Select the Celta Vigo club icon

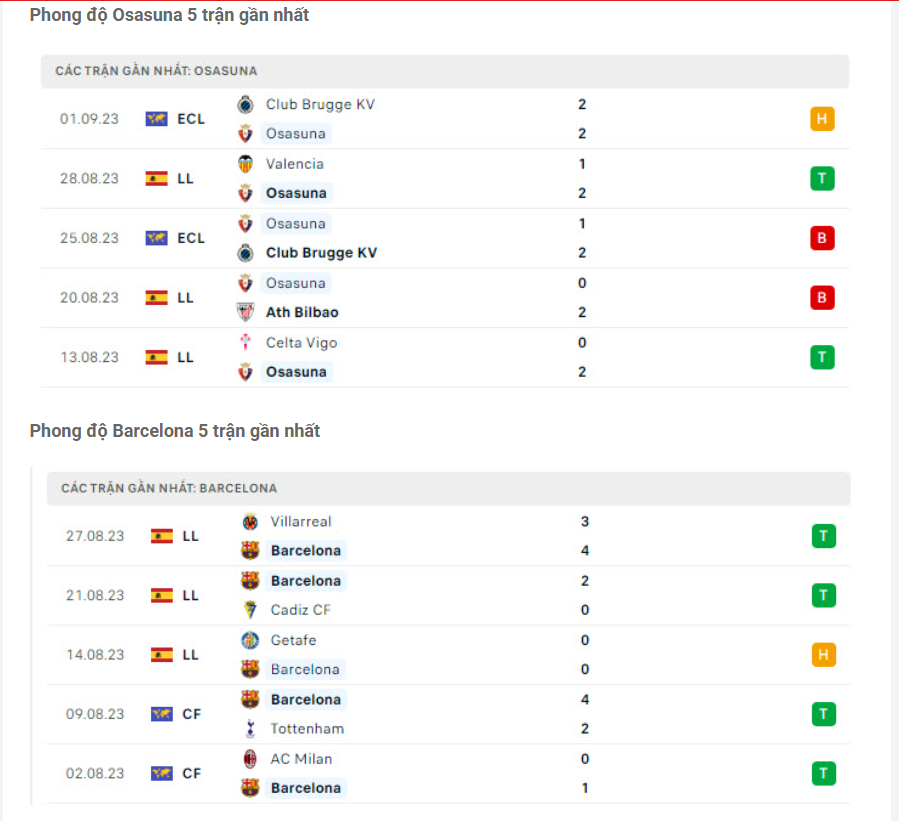[246, 342]
